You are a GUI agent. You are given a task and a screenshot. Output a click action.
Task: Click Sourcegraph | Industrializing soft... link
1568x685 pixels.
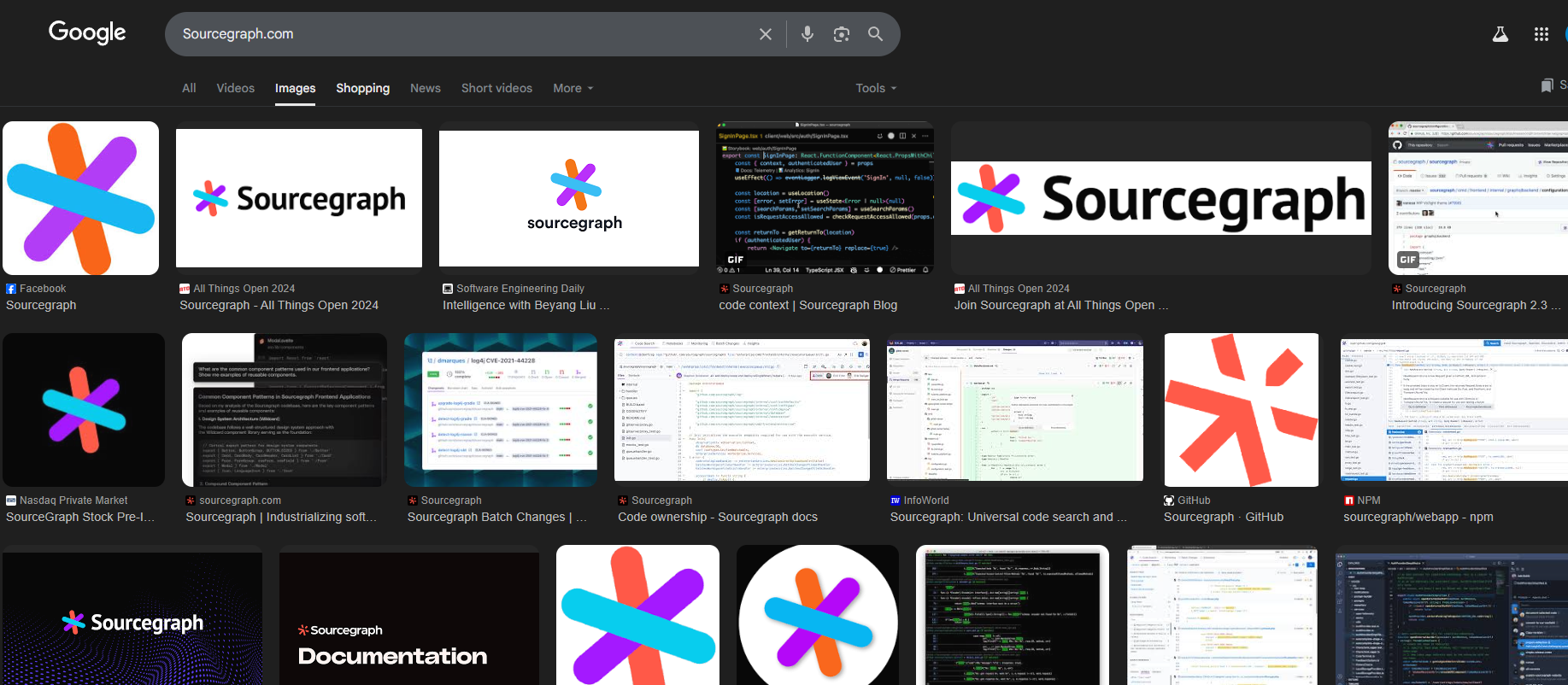point(281,518)
